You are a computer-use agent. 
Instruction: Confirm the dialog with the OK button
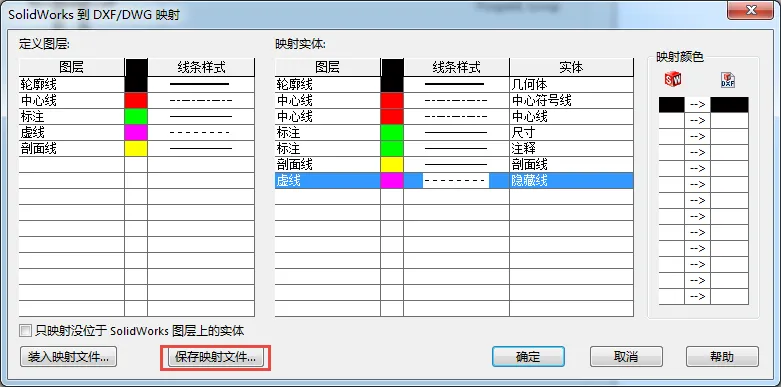click(528, 357)
